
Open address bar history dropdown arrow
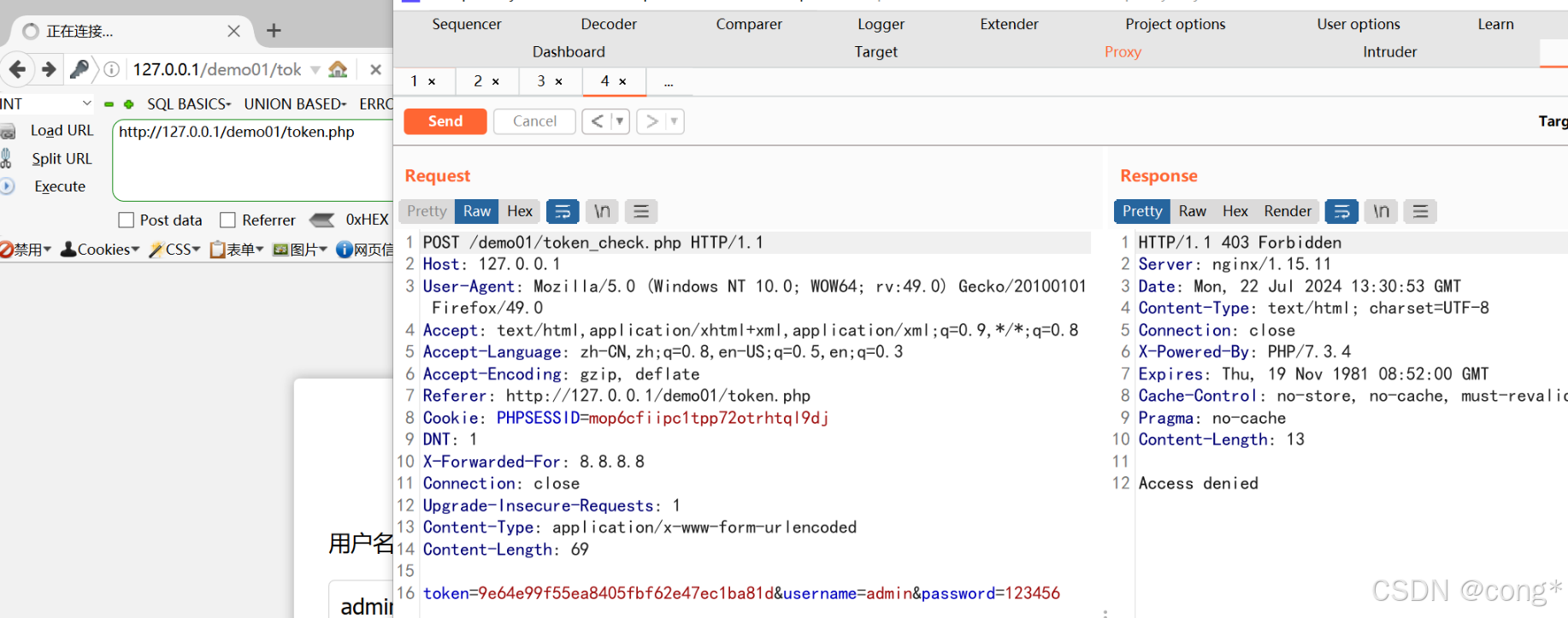point(315,69)
